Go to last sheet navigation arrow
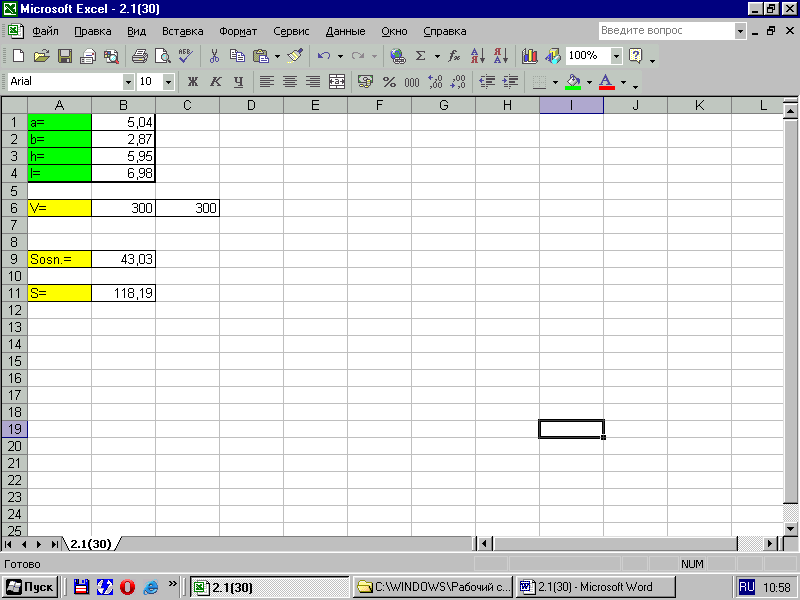 pyautogui.click(x=54, y=544)
